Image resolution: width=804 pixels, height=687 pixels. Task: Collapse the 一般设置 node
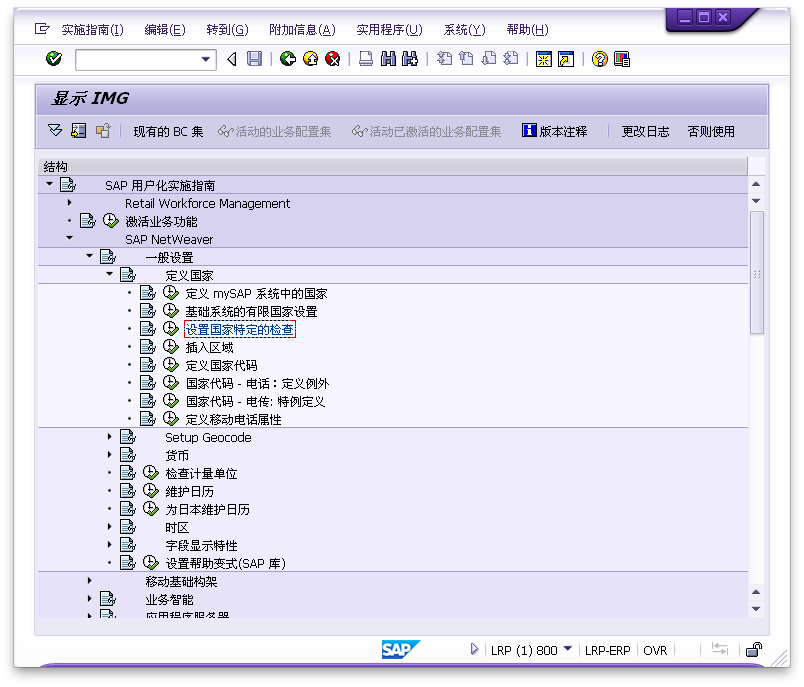pyautogui.click(x=90, y=255)
